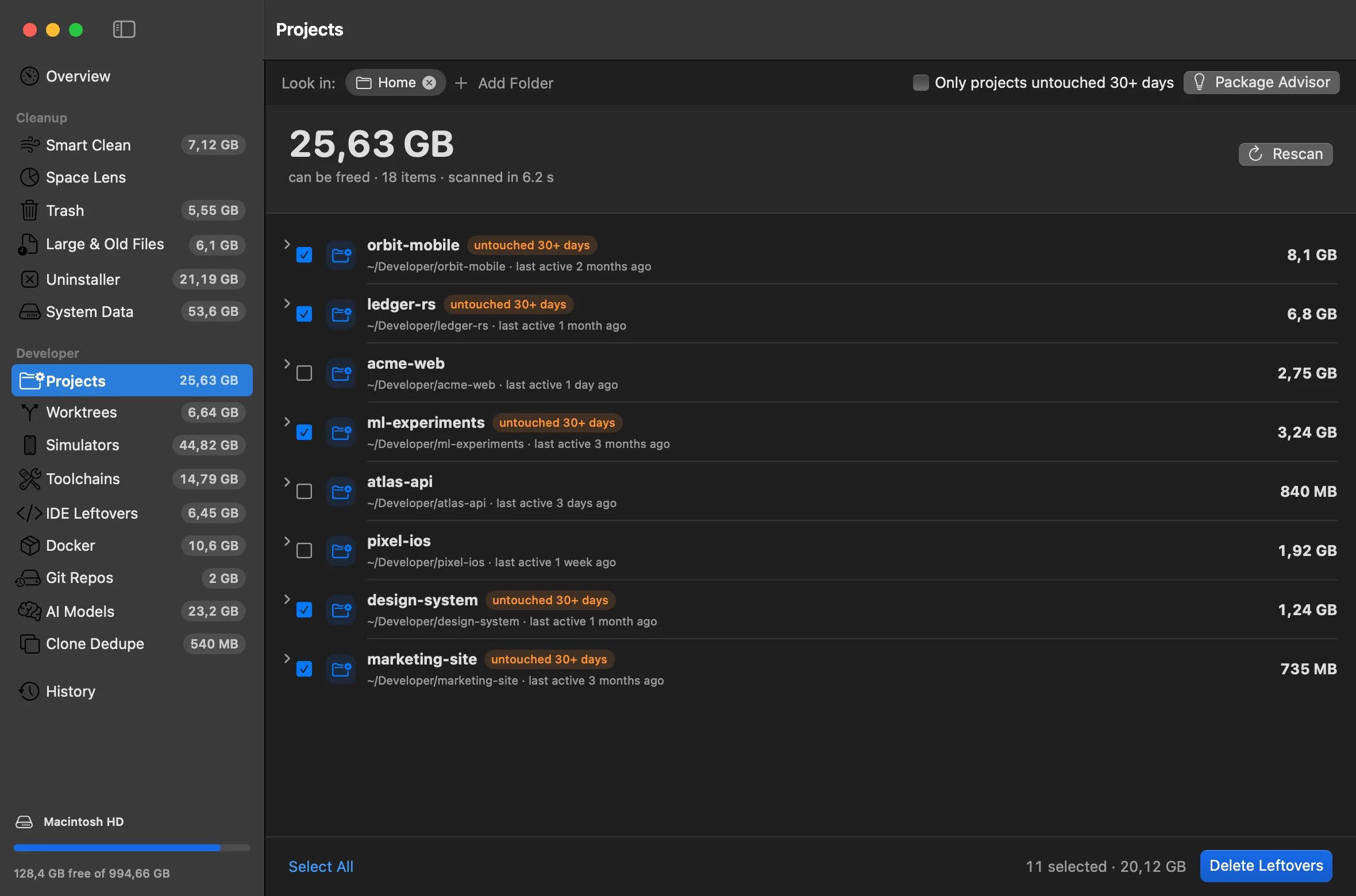The width and height of the screenshot is (1356, 896).
Task: Remove the Home folder chip
Action: pos(429,83)
